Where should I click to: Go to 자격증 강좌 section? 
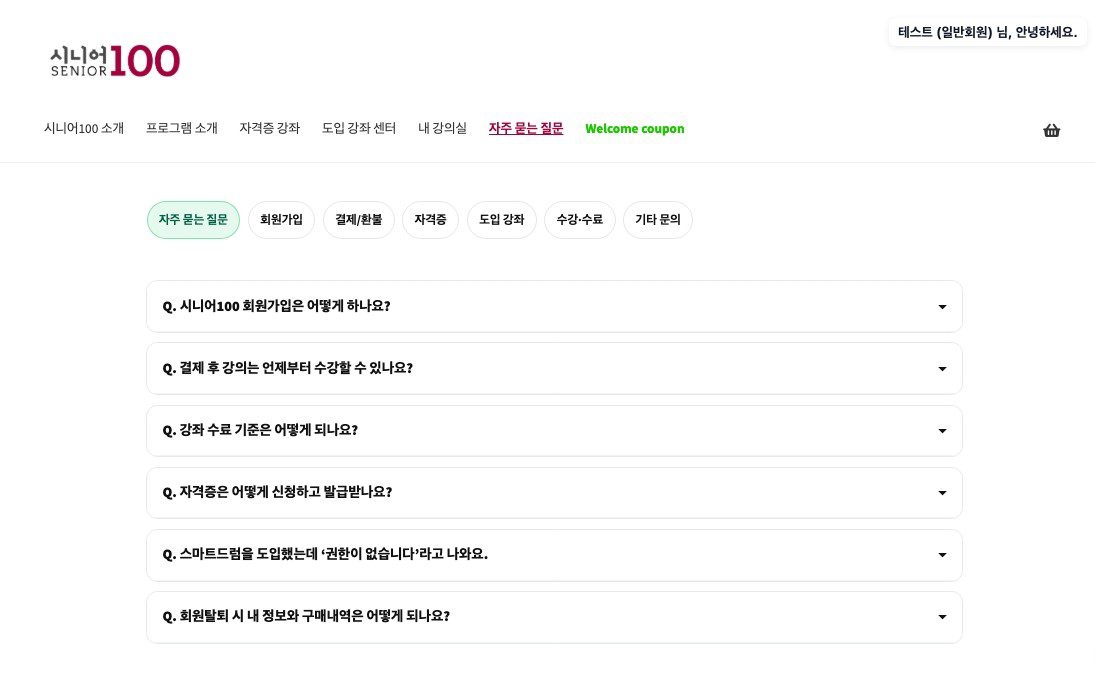[269, 128]
